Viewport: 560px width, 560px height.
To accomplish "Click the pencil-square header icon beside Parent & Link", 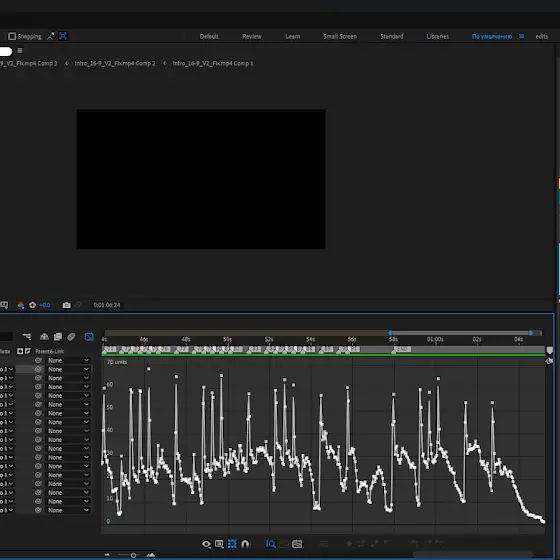I will click(x=28, y=351).
